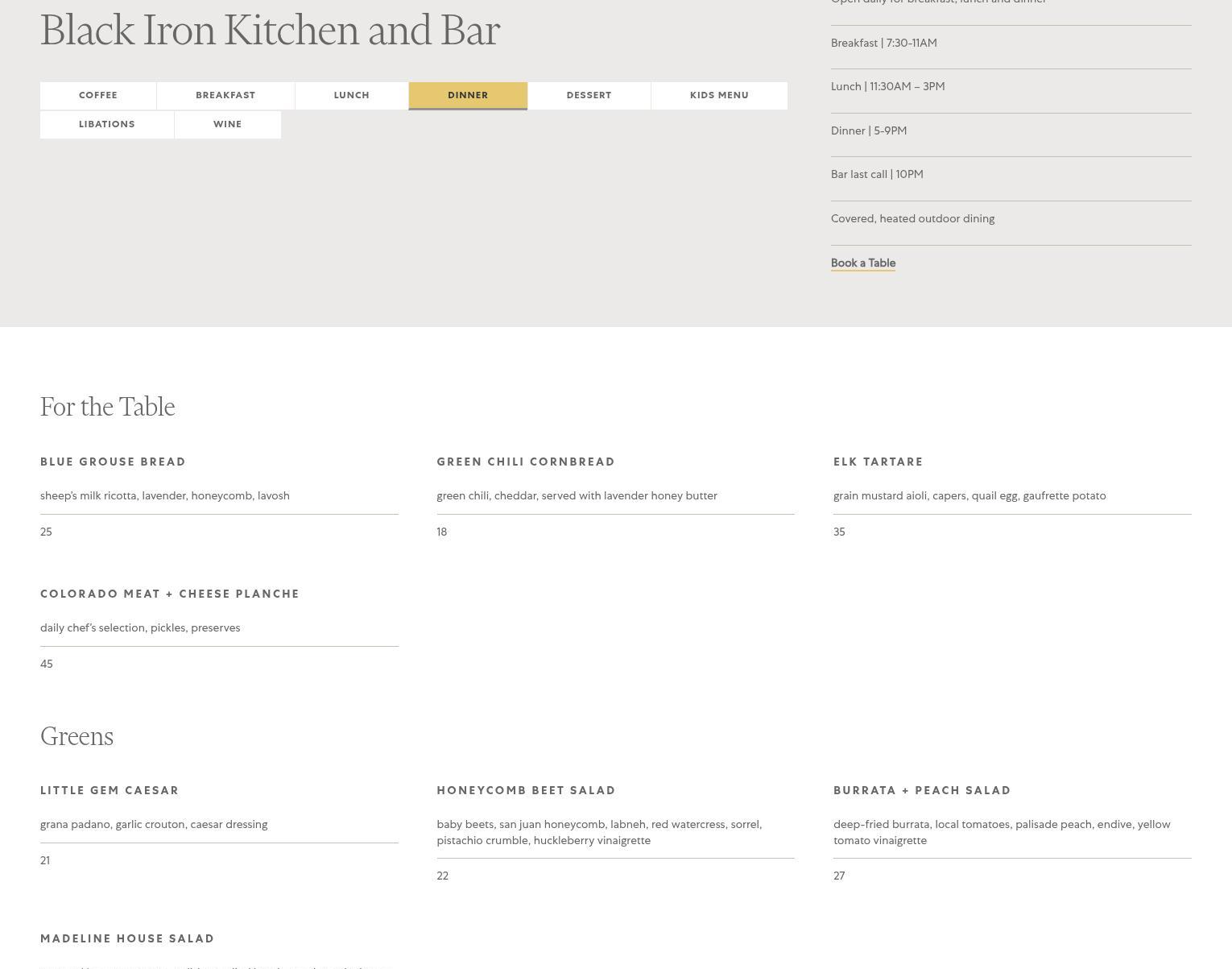Click the Black Iron Kitchen and Bar title
This screenshot has width=1232, height=969.
click(270, 31)
